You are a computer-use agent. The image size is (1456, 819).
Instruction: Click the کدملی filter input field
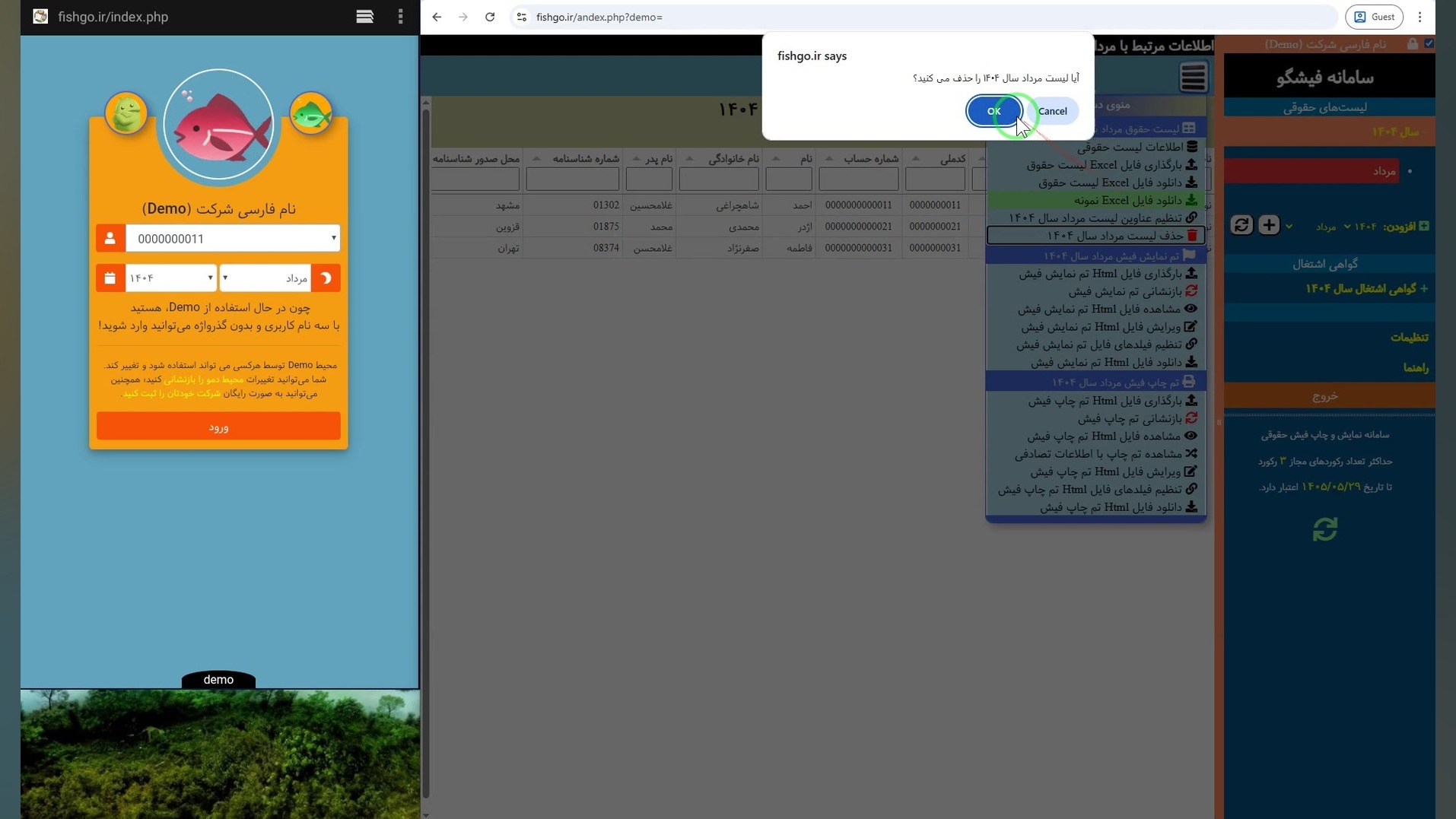click(935, 179)
